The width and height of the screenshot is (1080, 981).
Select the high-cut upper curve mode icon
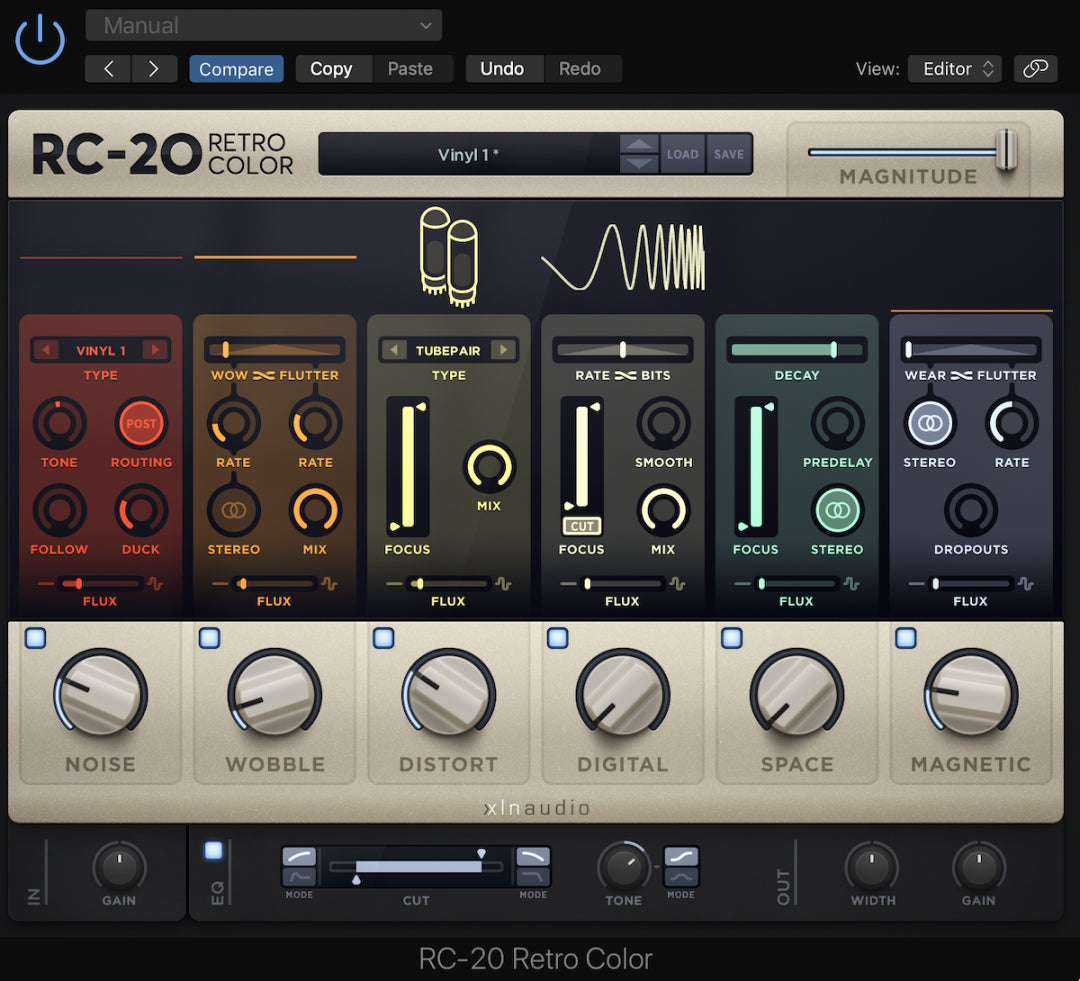(533, 856)
